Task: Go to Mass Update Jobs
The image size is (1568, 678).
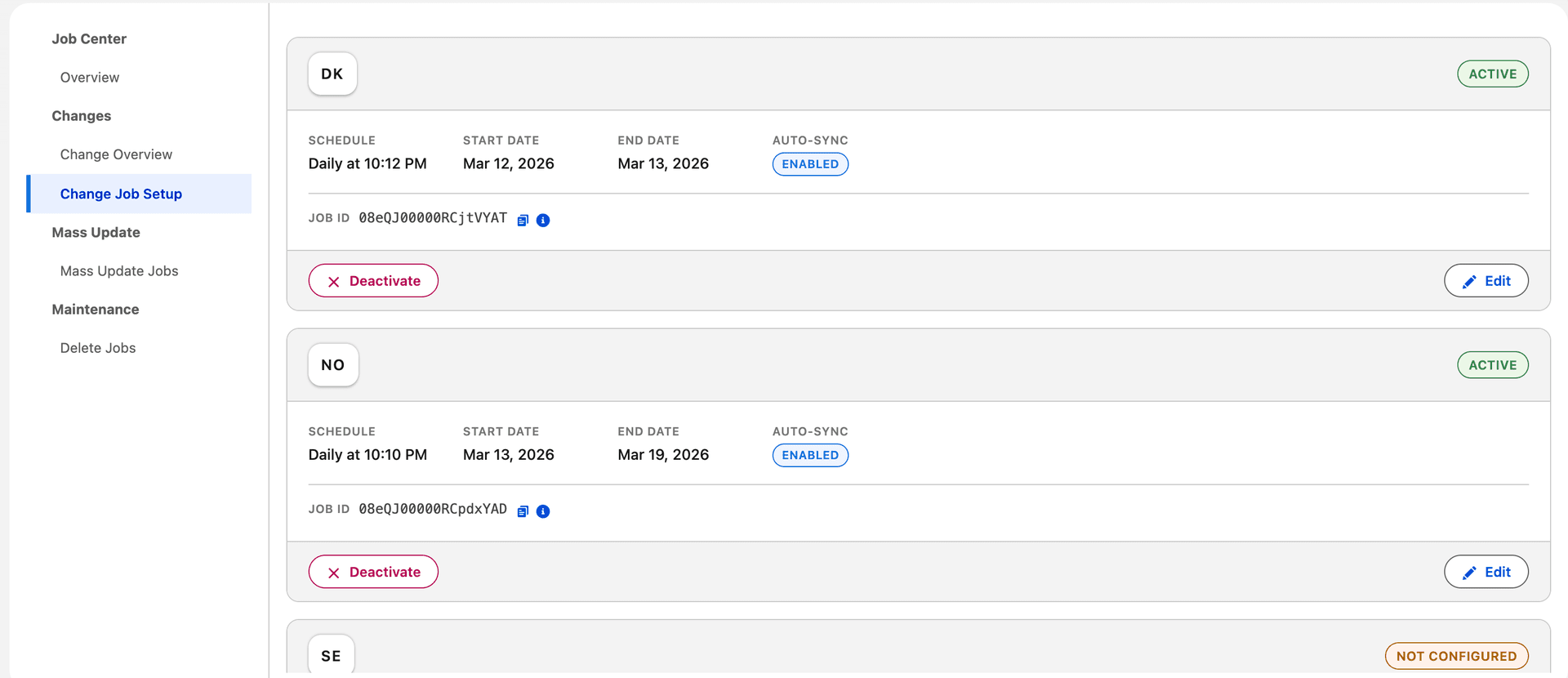Action: [119, 270]
